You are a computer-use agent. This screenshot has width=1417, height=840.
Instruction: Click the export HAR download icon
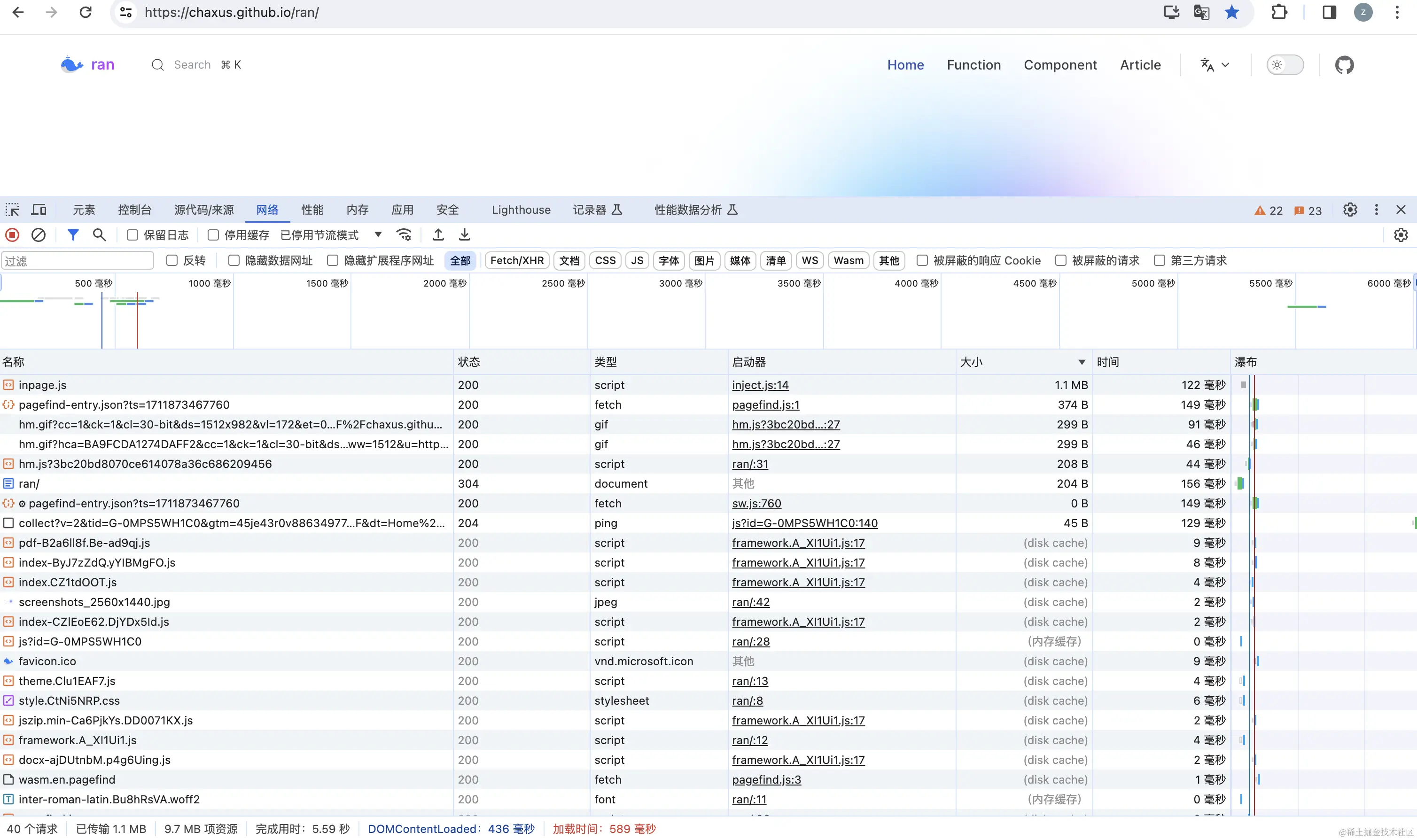464,235
